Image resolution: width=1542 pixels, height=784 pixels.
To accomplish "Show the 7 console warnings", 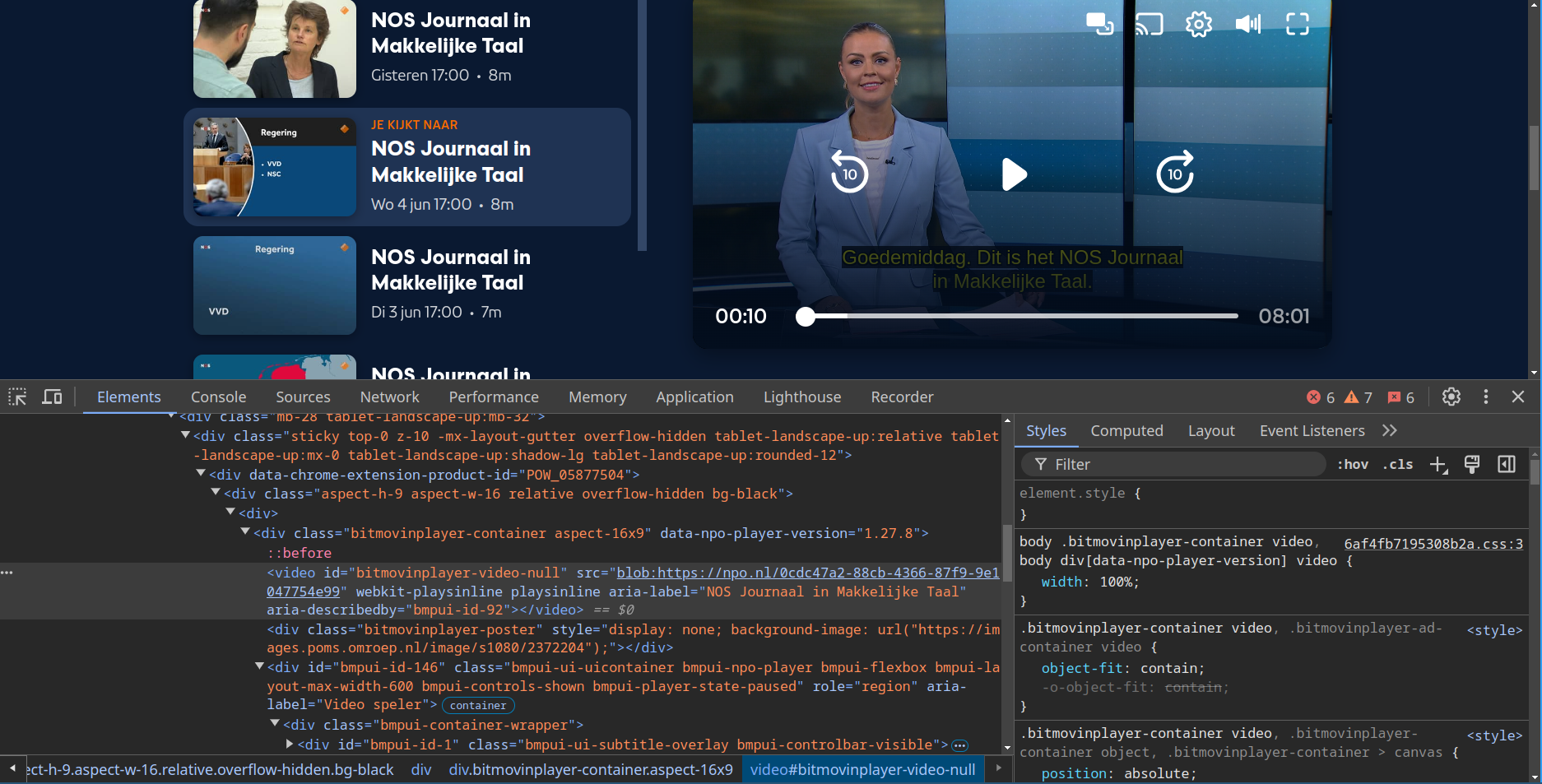I will [x=1358, y=397].
